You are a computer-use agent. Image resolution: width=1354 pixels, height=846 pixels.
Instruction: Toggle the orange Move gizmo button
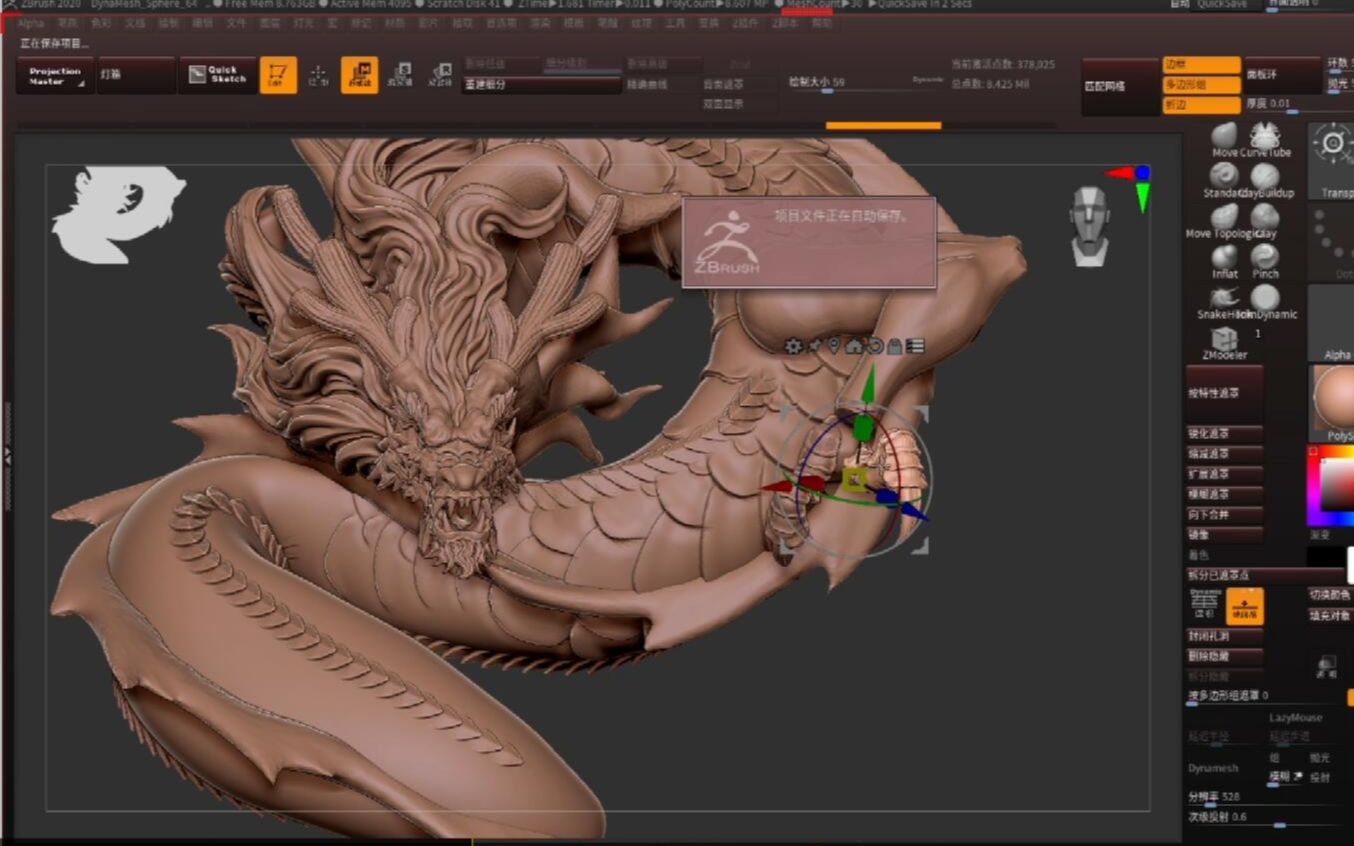[359, 75]
